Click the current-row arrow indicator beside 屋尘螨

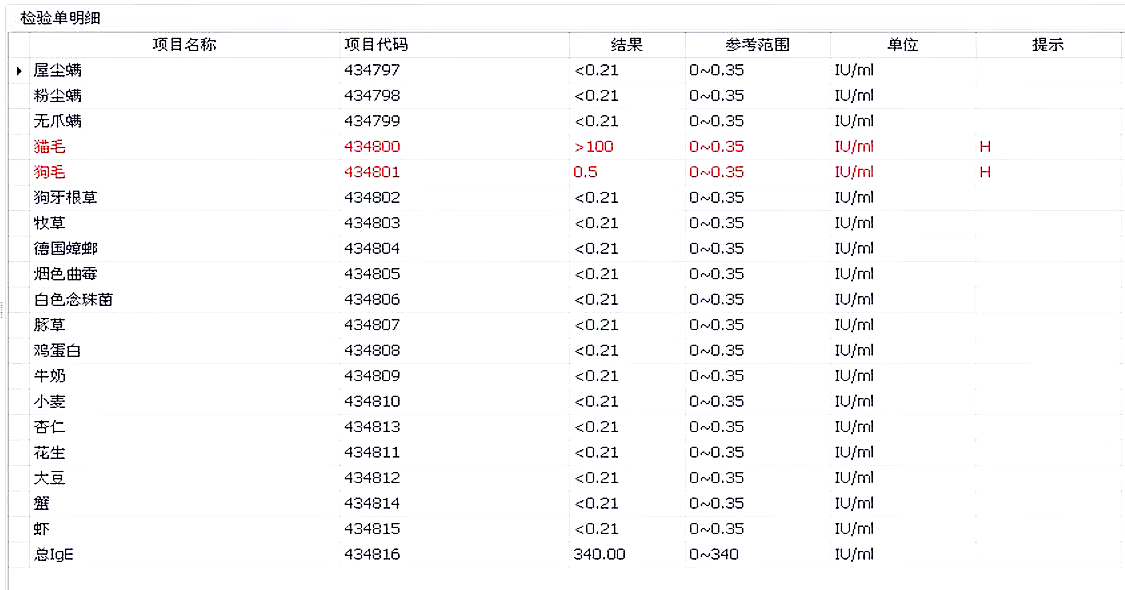(19, 71)
